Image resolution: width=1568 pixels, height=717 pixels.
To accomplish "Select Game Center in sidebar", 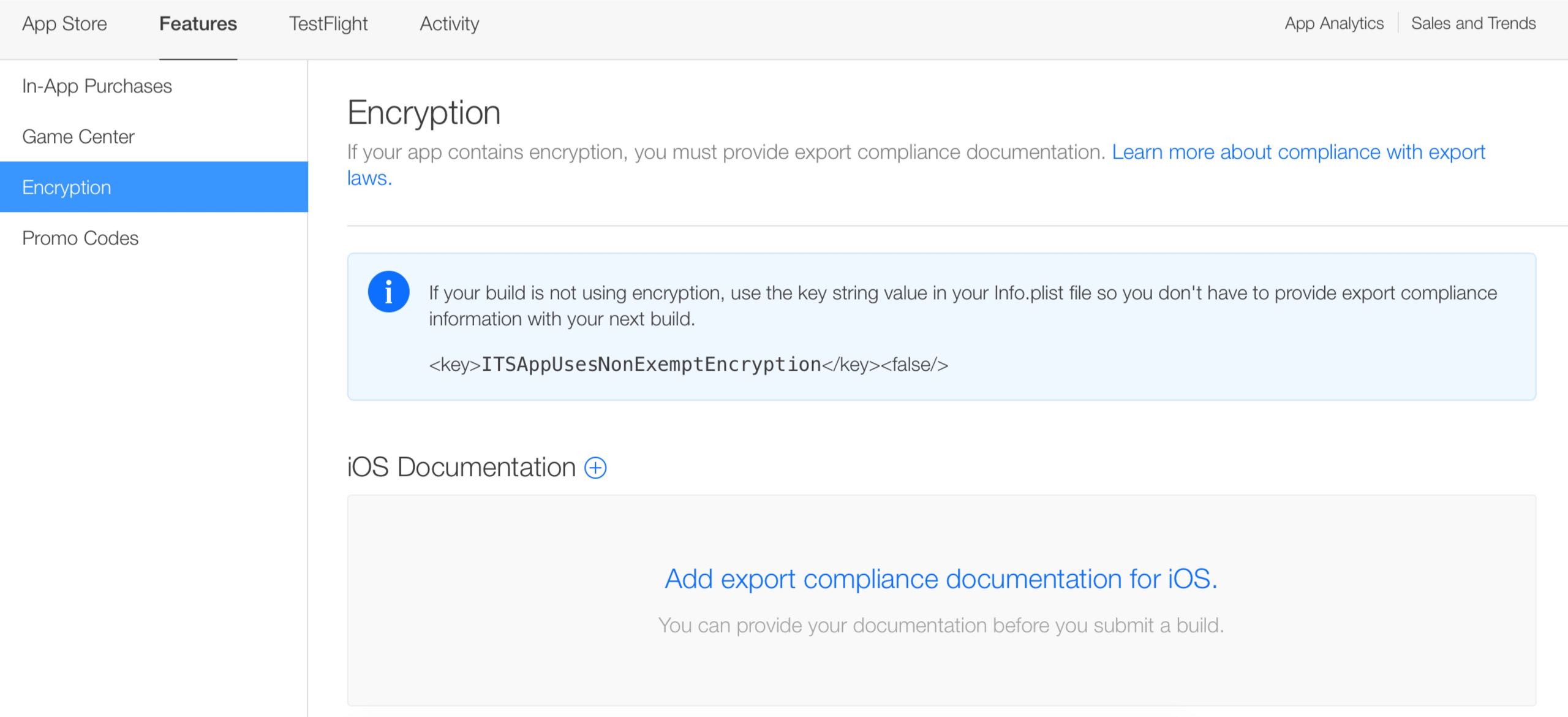I will coord(78,137).
